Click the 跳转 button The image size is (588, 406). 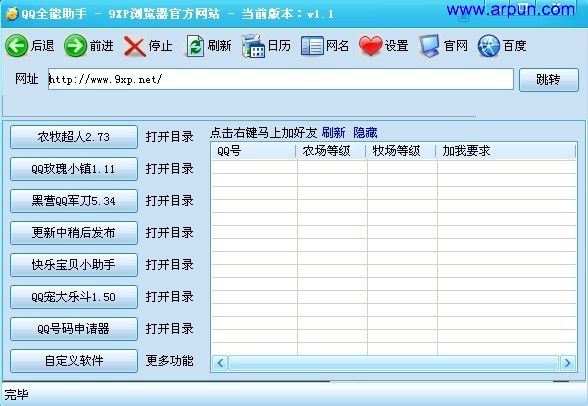point(549,79)
